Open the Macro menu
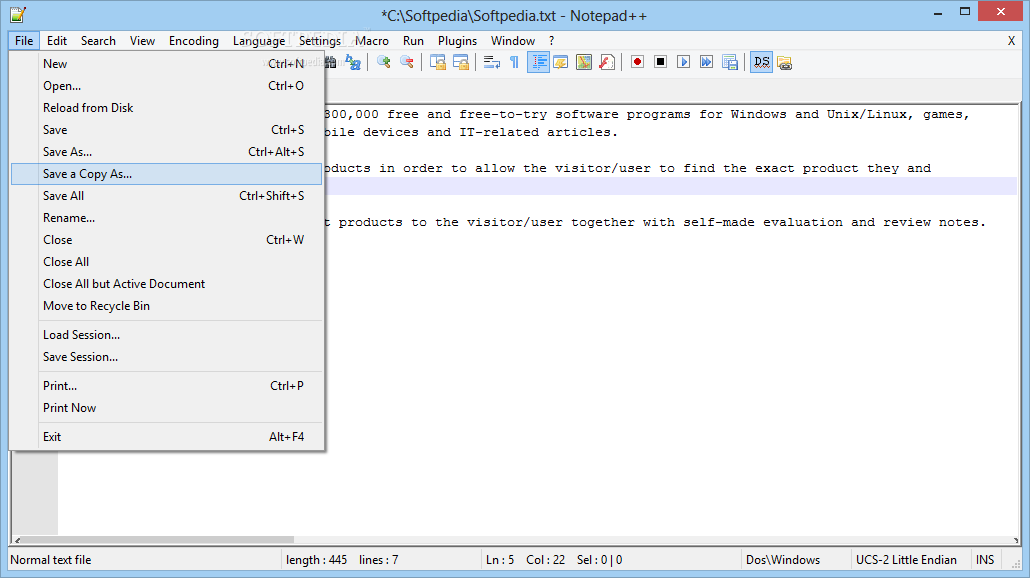 [372, 41]
